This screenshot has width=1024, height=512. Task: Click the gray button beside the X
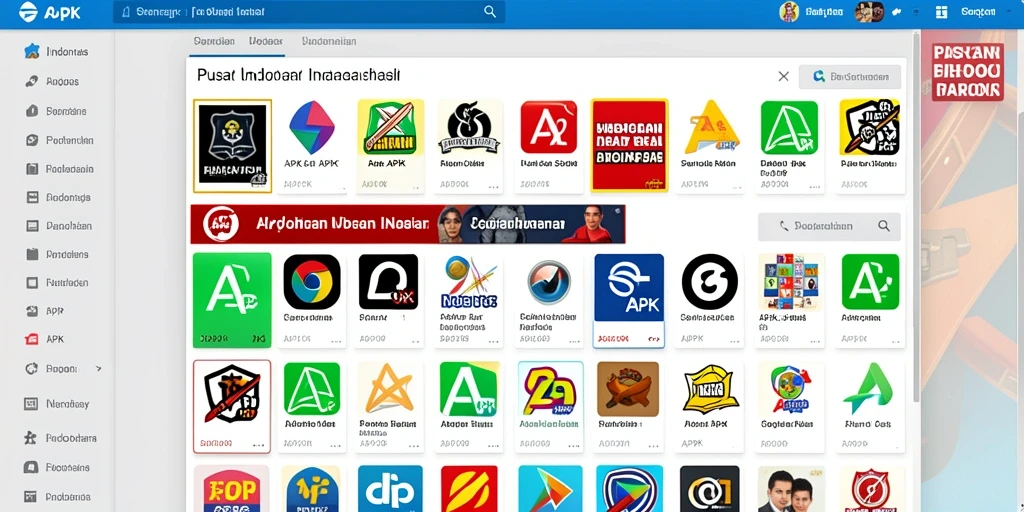coord(850,76)
